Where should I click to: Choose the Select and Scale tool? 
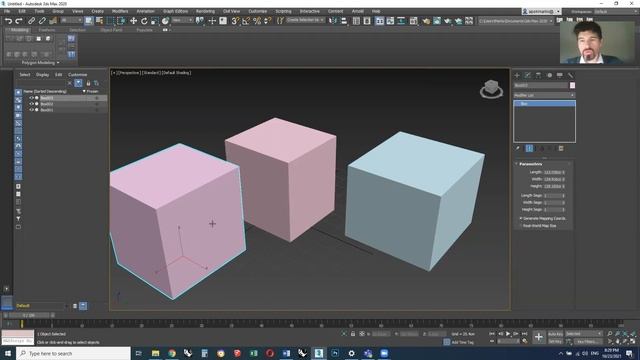(x=155, y=21)
